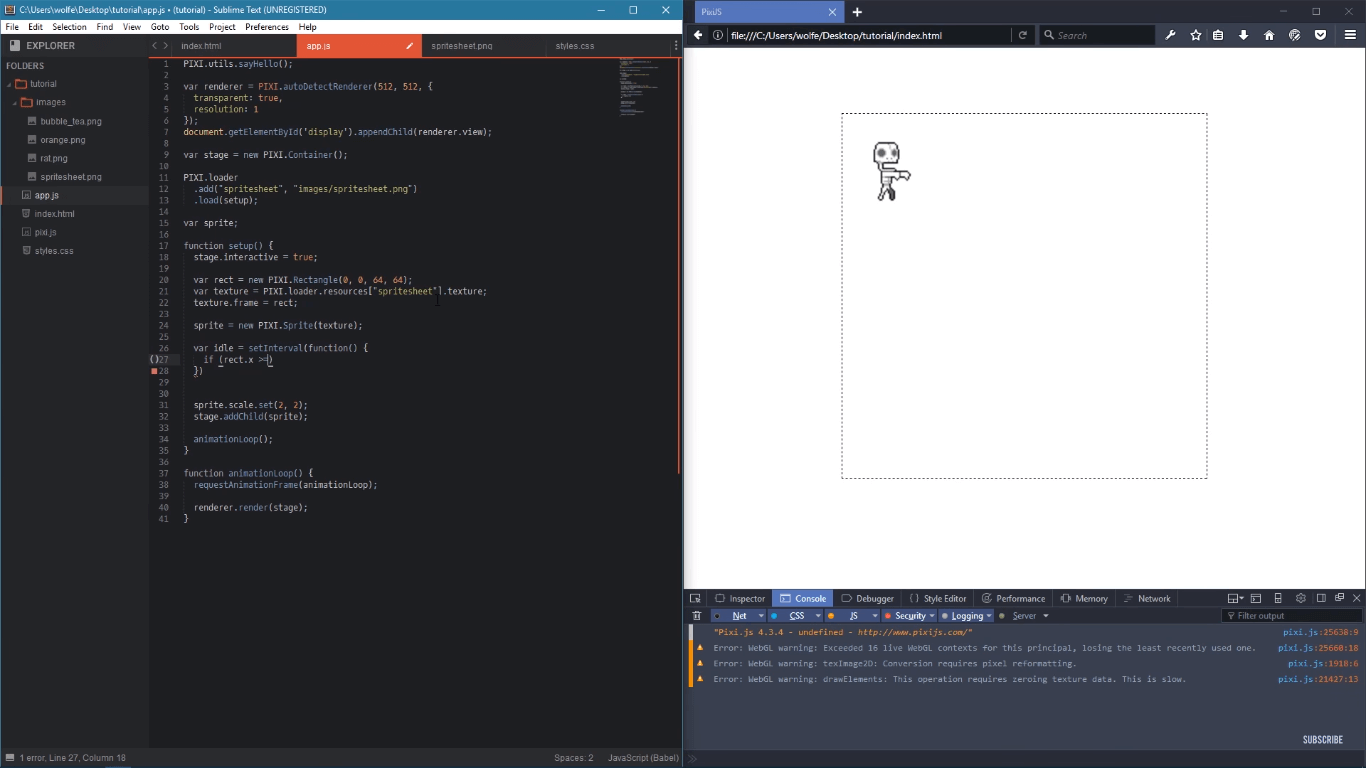The image size is (1366, 768).
Task: Open the JS filter dropdown arrow
Action: click(875, 616)
